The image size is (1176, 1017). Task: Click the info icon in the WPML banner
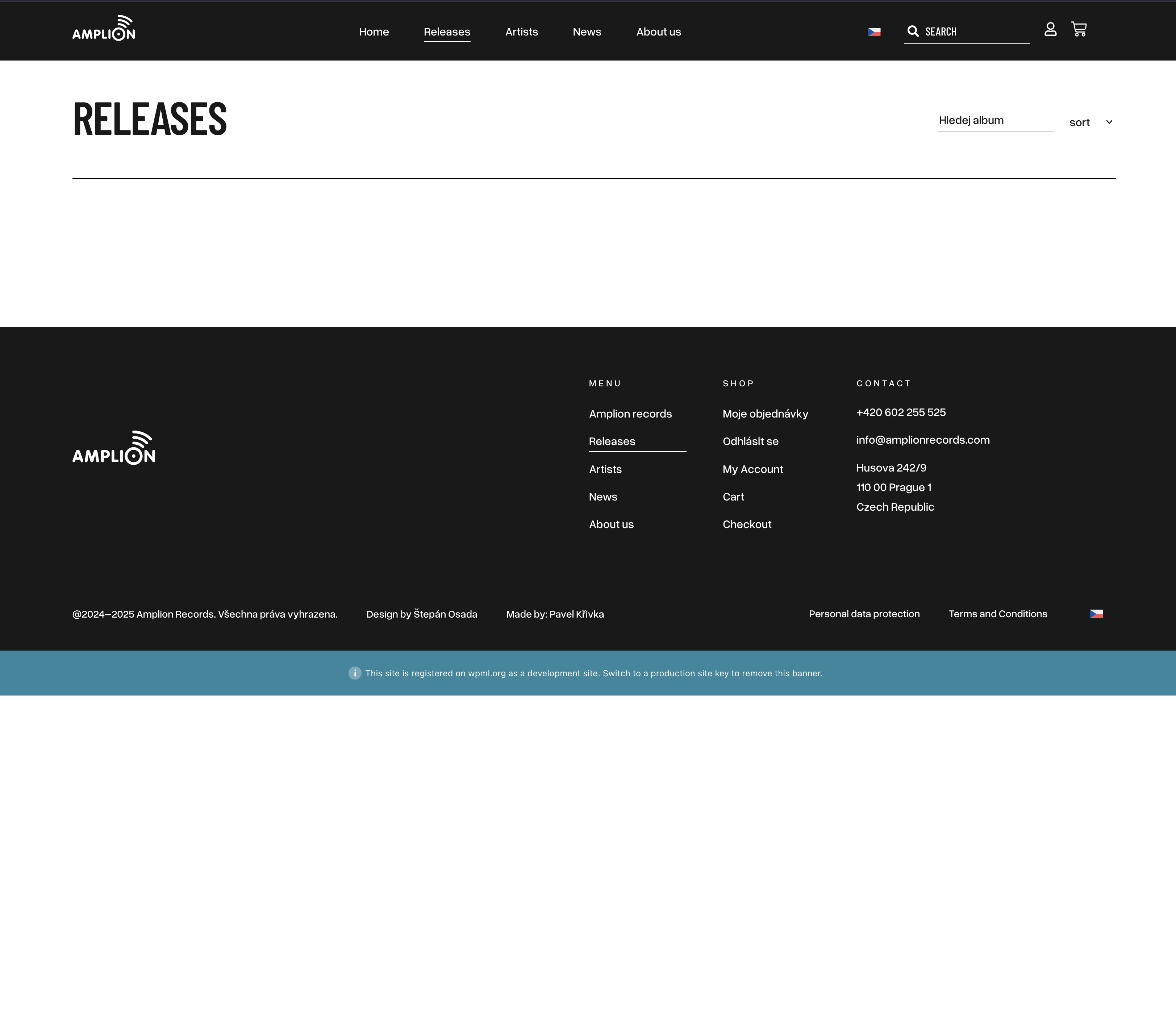click(x=355, y=673)
